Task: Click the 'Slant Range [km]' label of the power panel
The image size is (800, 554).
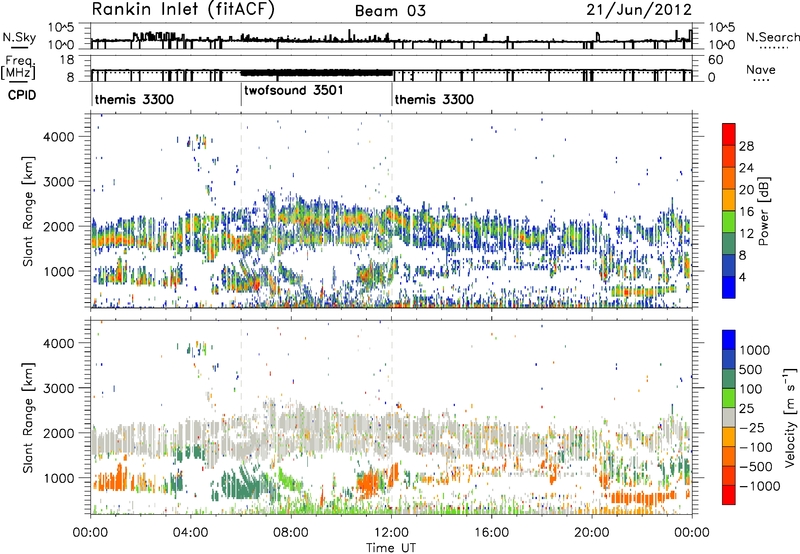Action: coord(28,211)
